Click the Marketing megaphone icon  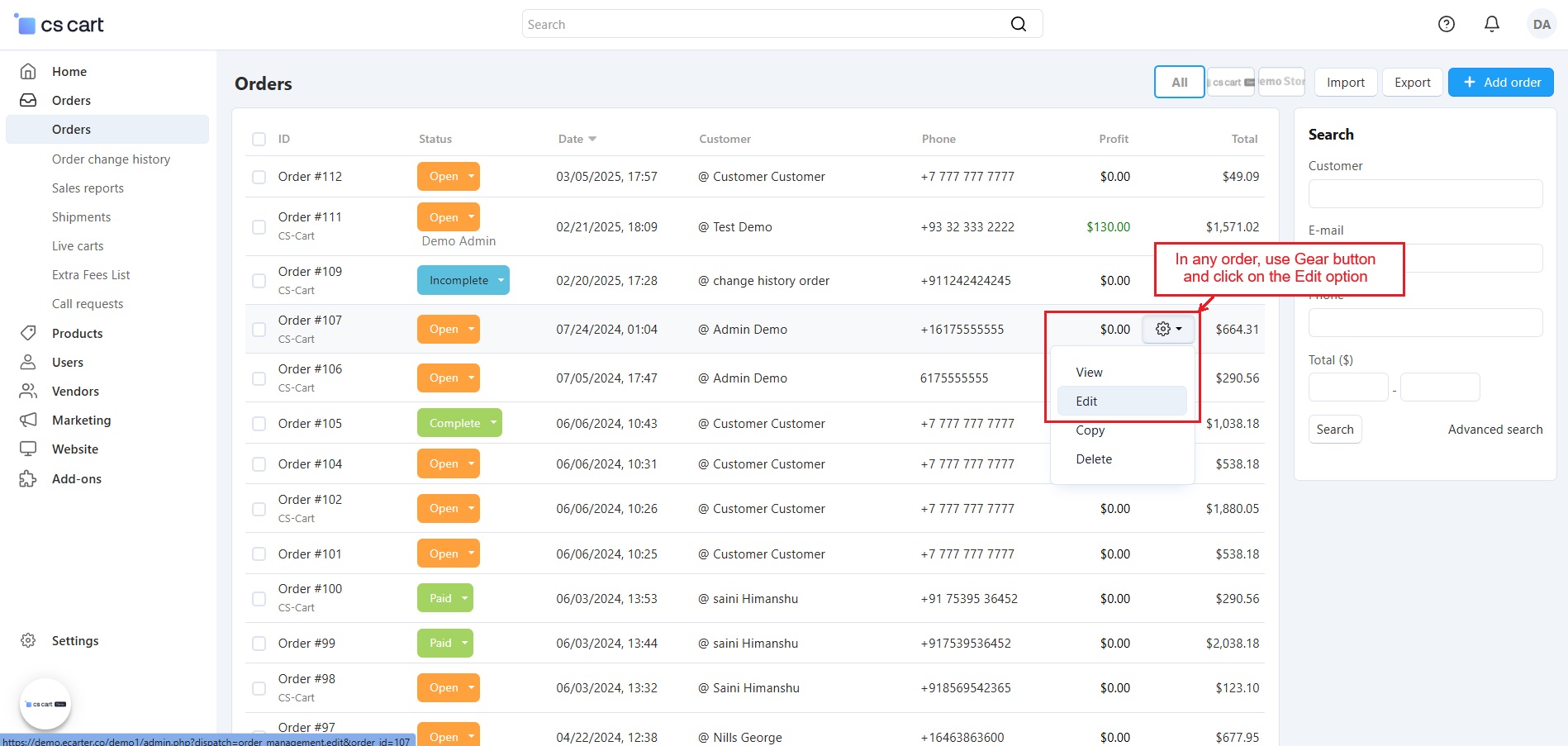[28, 420]
